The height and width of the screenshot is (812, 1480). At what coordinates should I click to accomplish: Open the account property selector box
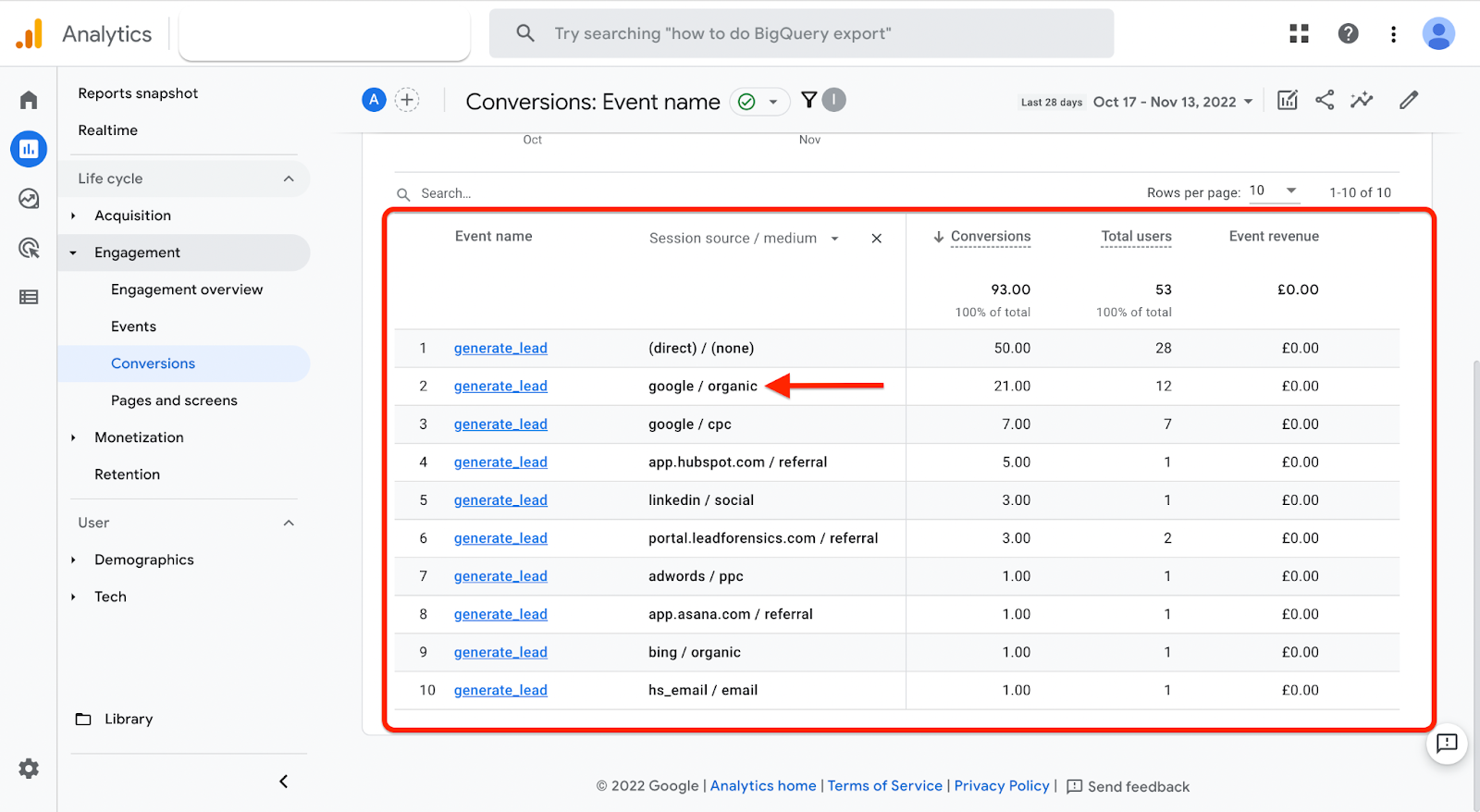[x=325, y=37]
